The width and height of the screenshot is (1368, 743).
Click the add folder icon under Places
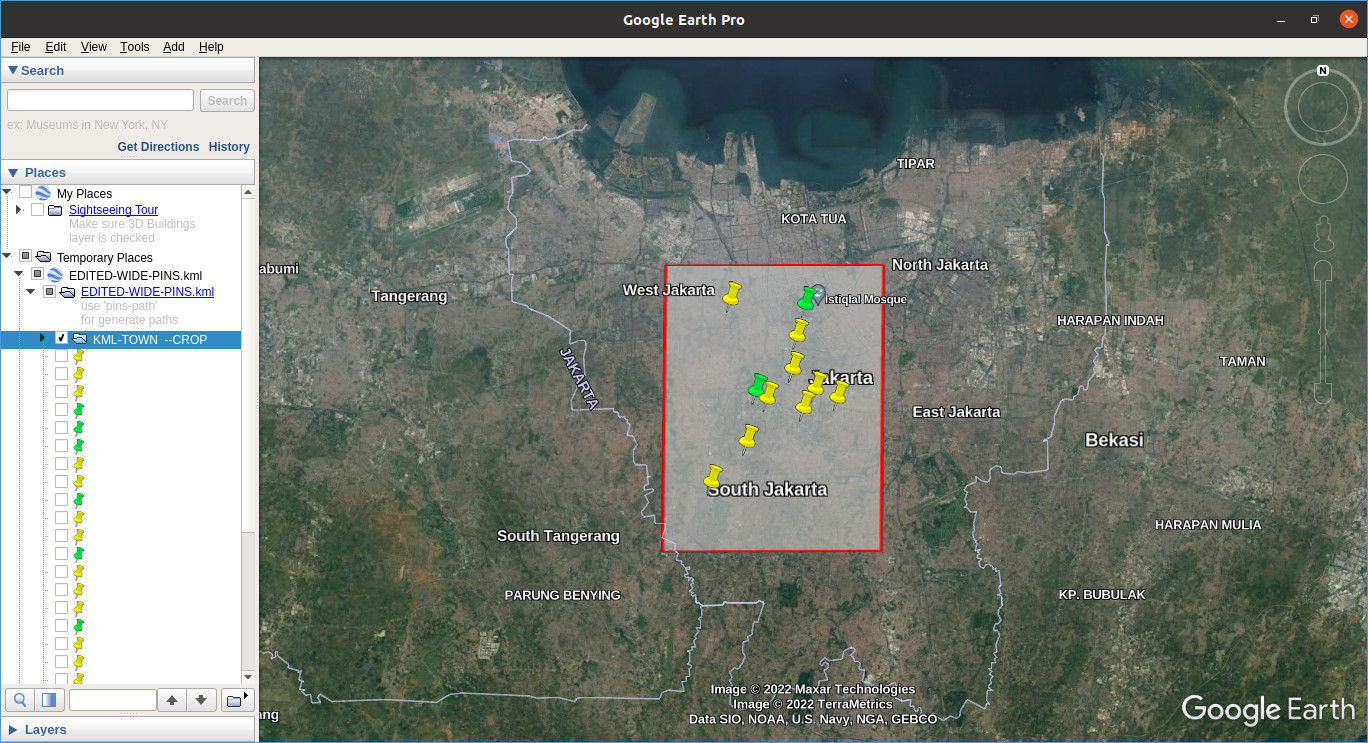click(x=237, y=700)
